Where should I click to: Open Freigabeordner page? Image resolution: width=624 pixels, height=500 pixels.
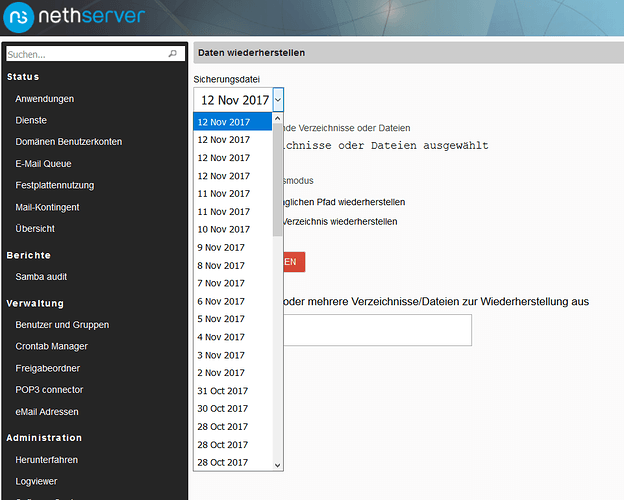[x=47, y=368]
